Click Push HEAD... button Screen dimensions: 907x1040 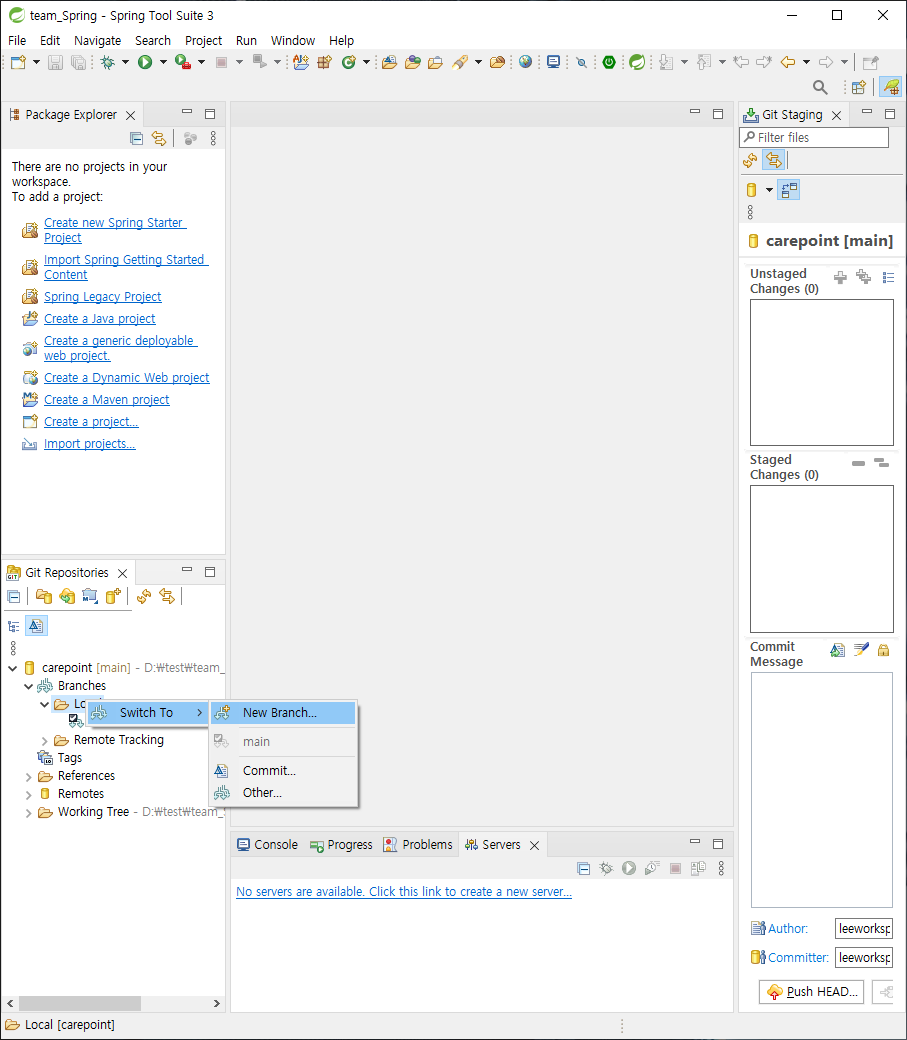click(x=811, y=992)
